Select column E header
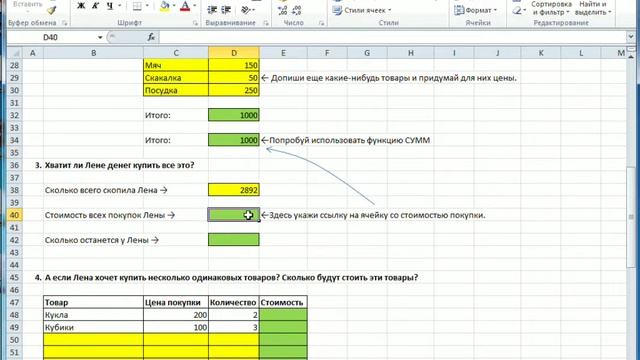This screenshot has width=640, height=360. [x=283, y=53]
